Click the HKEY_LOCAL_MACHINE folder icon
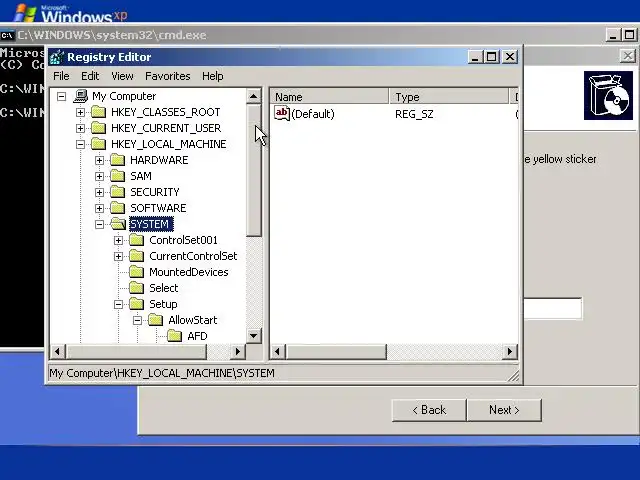Viewport: 640px width, 480px height. click(98, 144)
